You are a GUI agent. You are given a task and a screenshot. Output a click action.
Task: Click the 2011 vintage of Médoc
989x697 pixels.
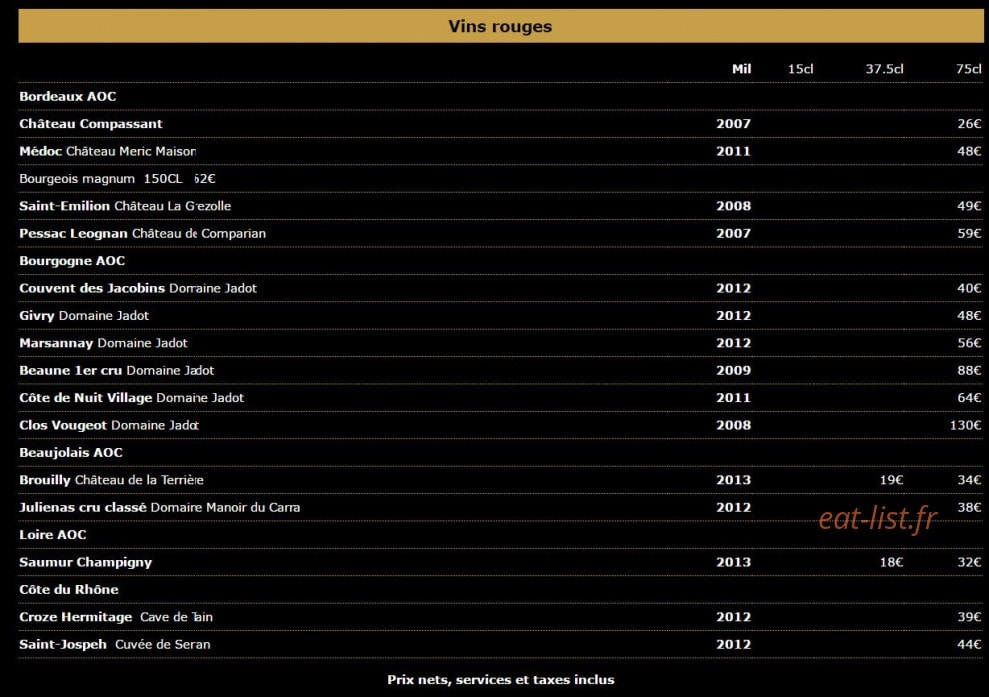point(733,151)
